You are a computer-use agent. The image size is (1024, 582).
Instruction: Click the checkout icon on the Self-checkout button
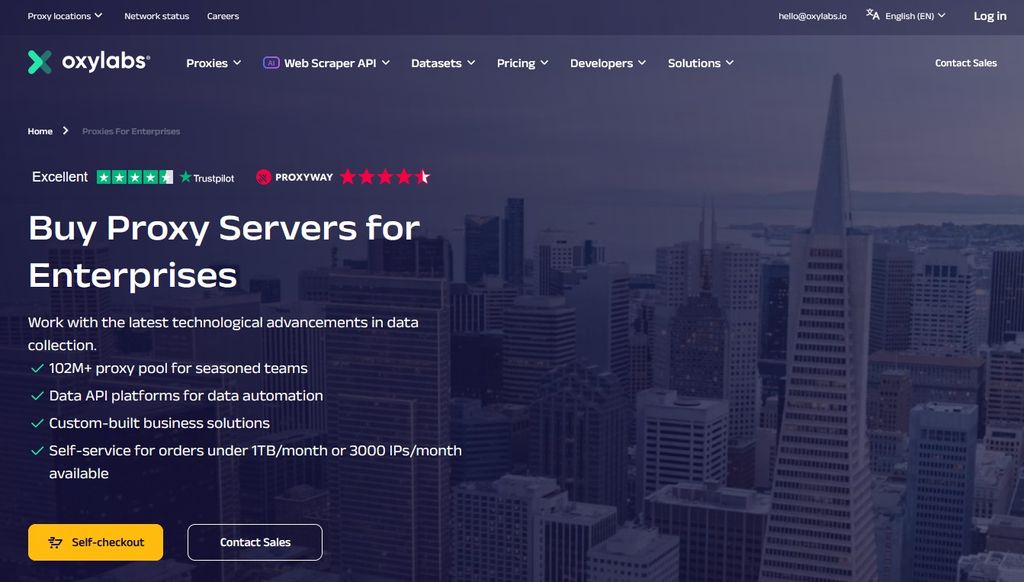[x=54, y=542]
